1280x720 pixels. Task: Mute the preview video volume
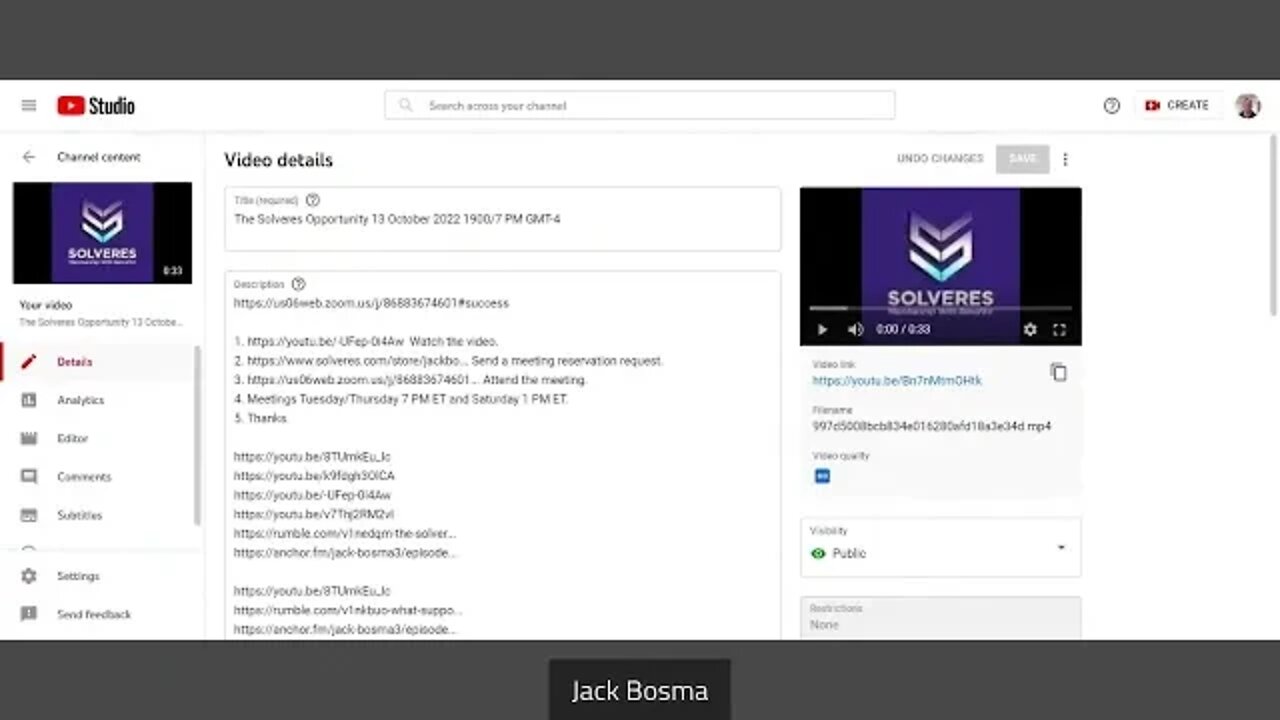coord(856,329)
